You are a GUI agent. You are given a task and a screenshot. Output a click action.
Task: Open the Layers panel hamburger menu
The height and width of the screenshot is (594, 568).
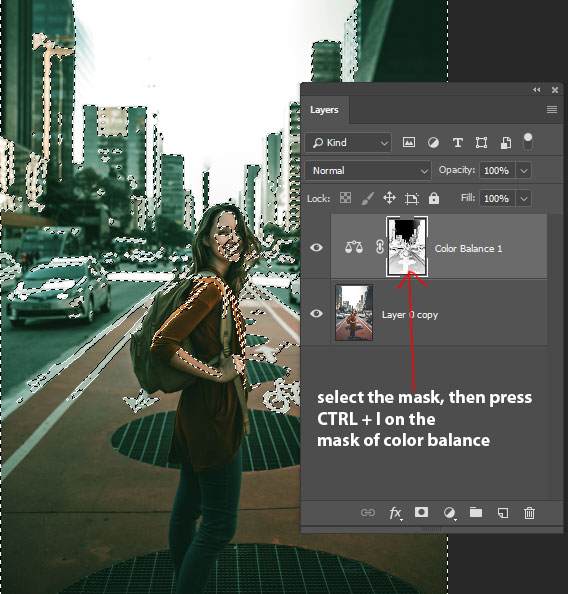click(552, 109)
